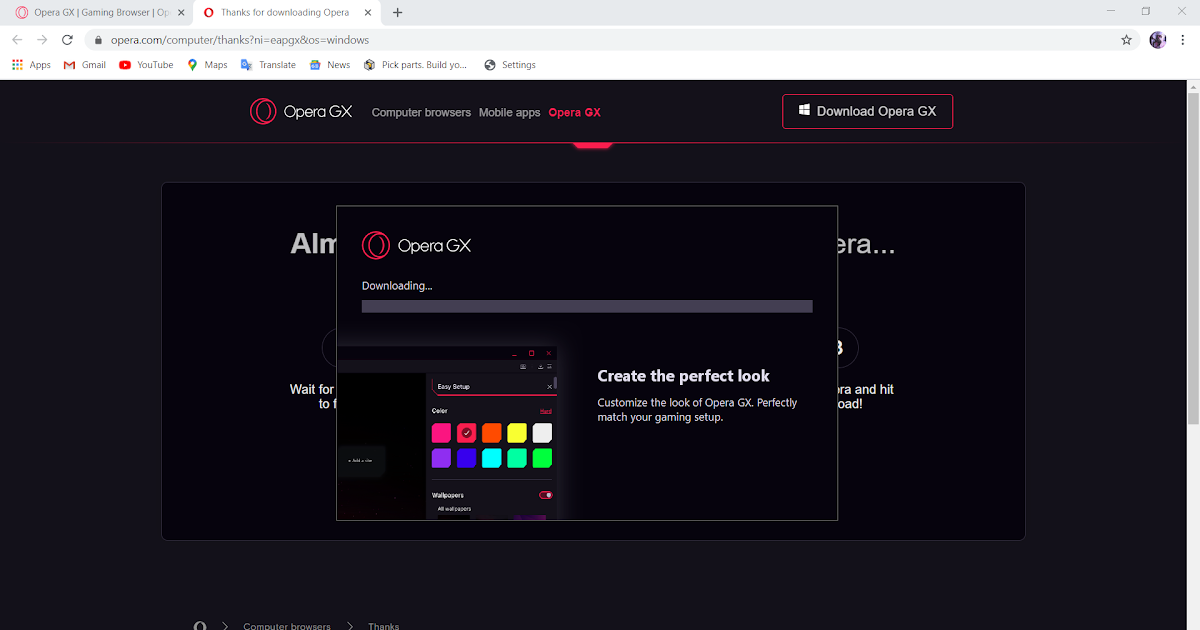The height and width of the screenshot is (630, 1200).
Task: Pick the orange color swatch
Action: (x=492, y=433)
